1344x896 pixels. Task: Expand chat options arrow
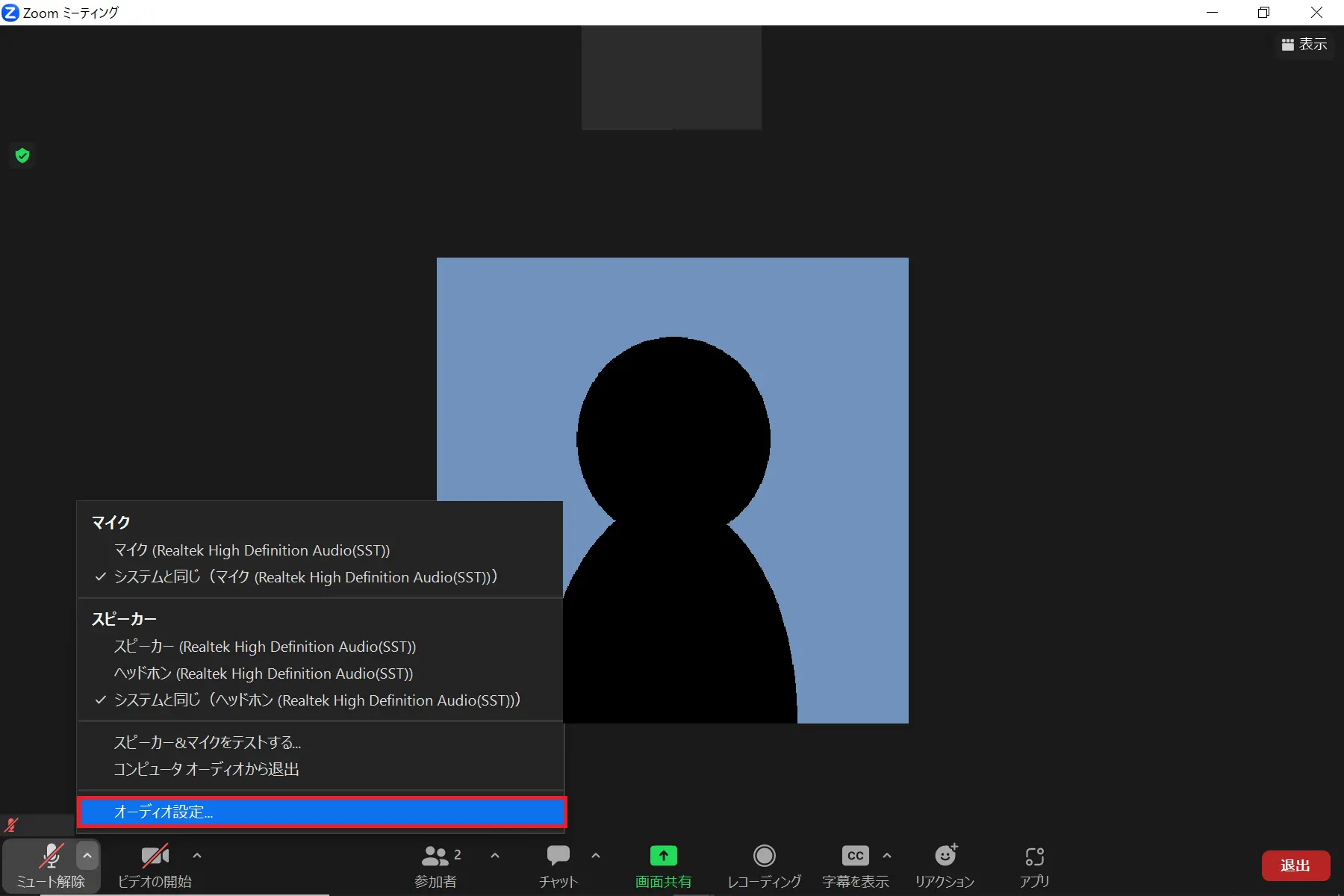[596, 856]
